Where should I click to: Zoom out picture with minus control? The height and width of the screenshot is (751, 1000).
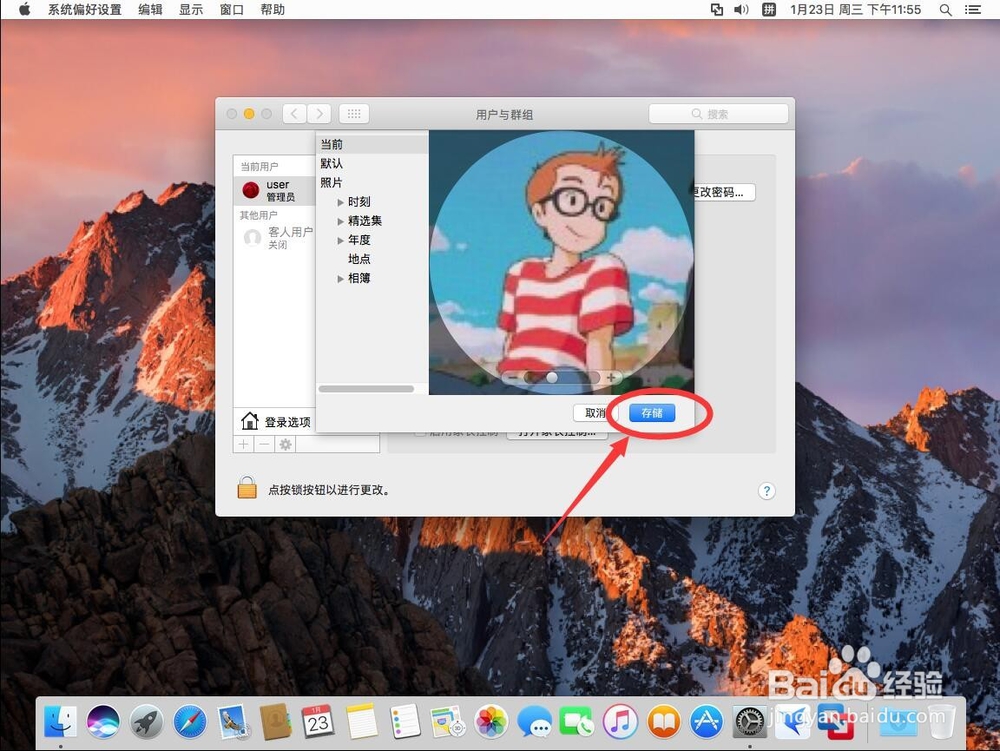(512, 377)
